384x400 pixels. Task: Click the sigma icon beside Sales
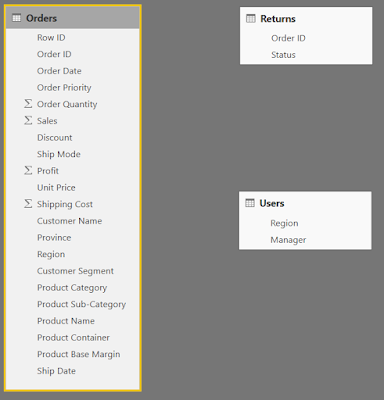(x=28, y=120)
